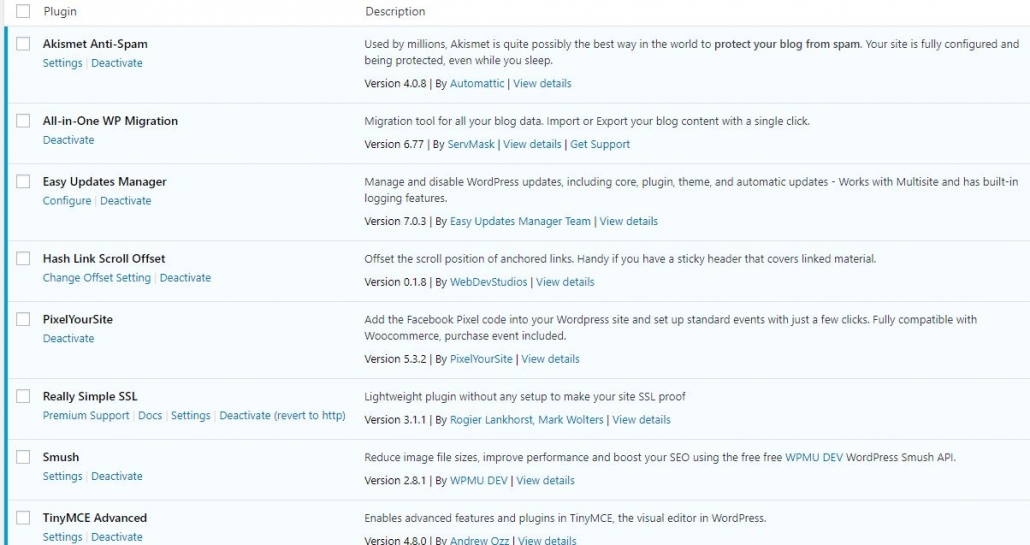View details for PixelYourSite

point(550,359)
